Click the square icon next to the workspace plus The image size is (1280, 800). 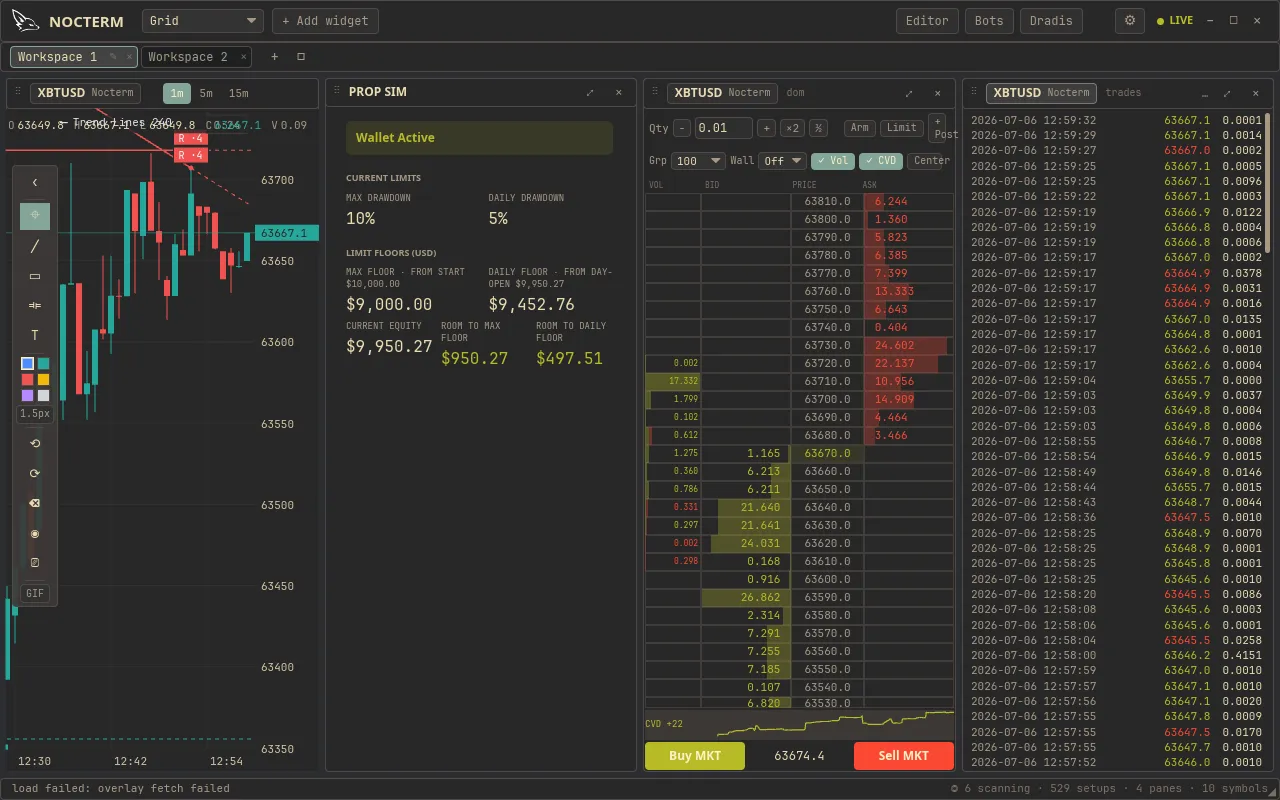click(x=301, y=57)
